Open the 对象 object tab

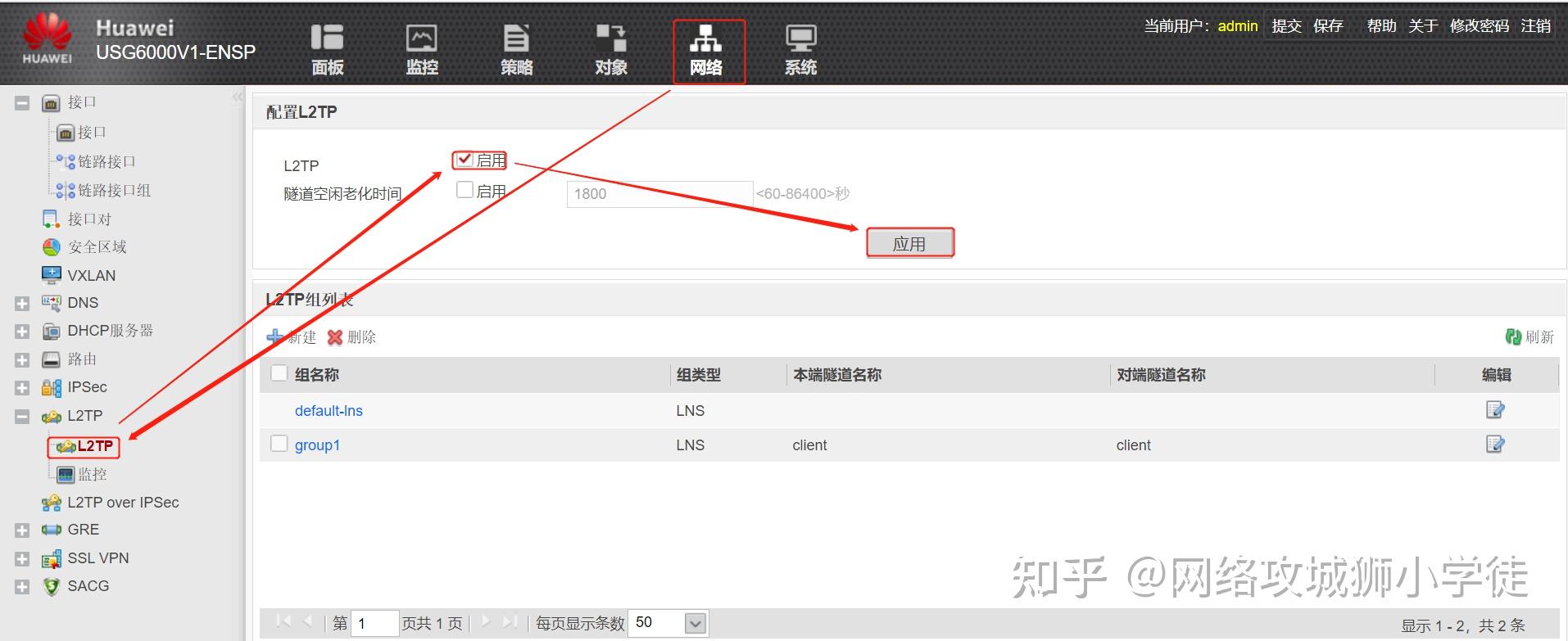pos(611,51)
